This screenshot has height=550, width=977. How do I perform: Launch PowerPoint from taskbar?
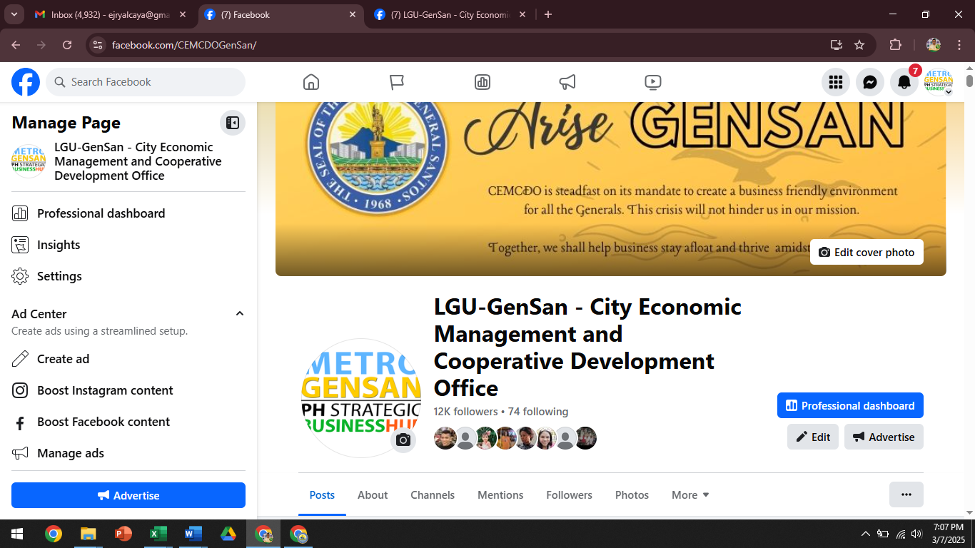click(123, 534)
